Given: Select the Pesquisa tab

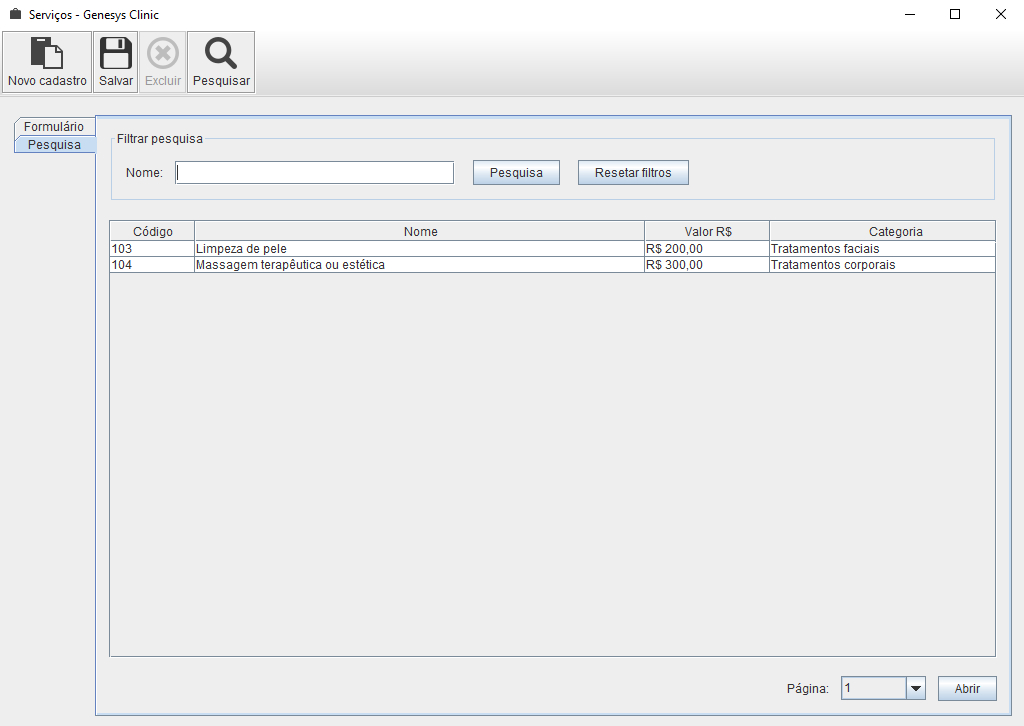Looking at the screenshot, I should point(54,145).
